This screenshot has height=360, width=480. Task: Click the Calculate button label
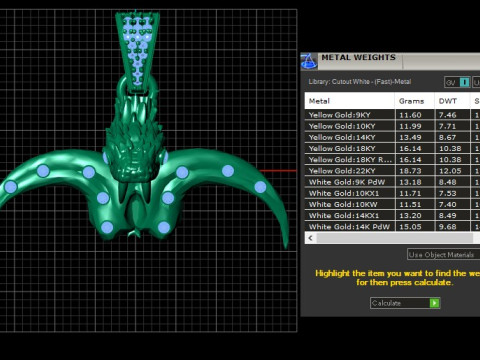[x=386, y=303]
